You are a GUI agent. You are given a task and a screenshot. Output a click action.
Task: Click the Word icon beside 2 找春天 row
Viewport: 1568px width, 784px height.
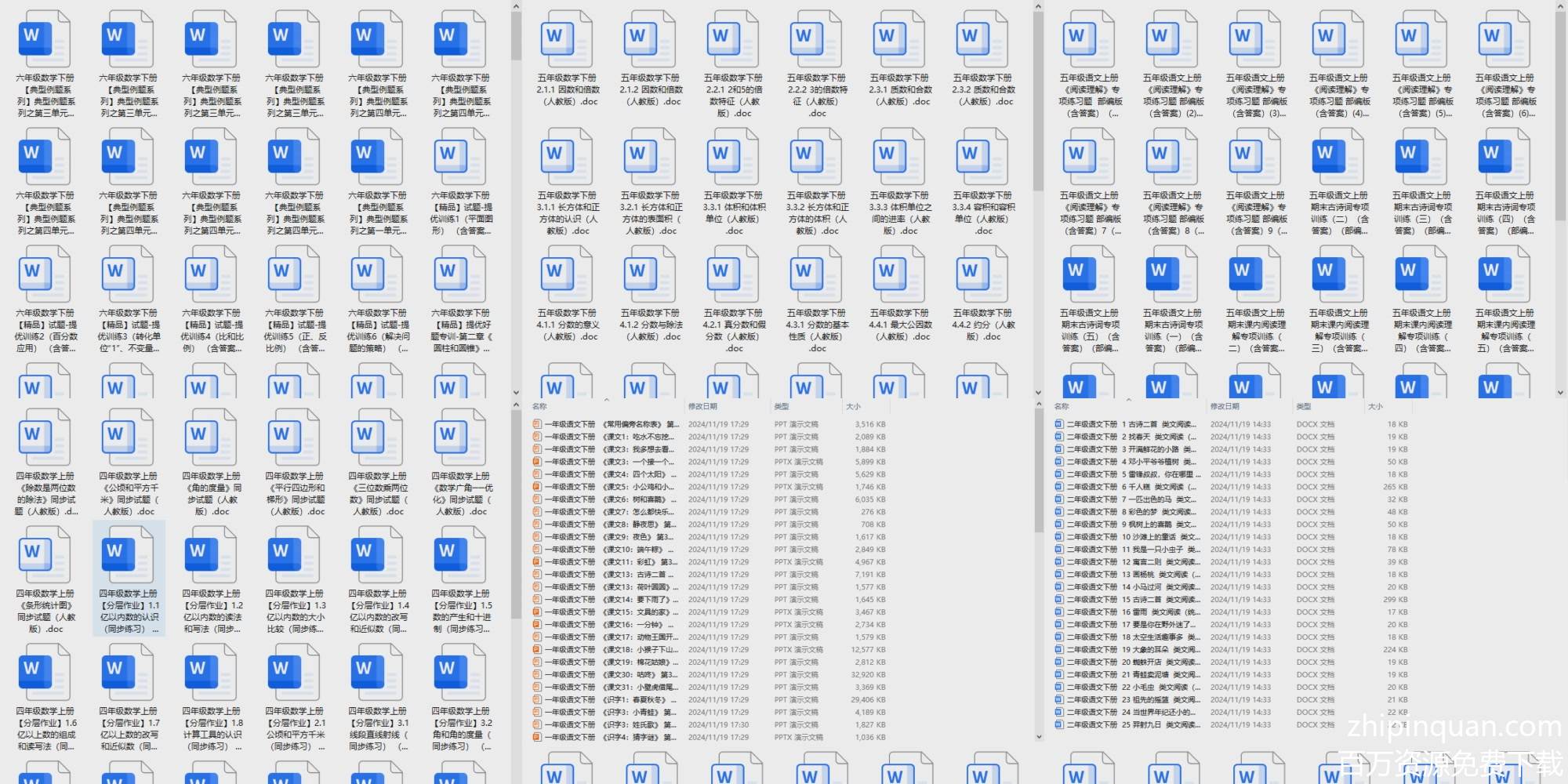pos(1059,437)
